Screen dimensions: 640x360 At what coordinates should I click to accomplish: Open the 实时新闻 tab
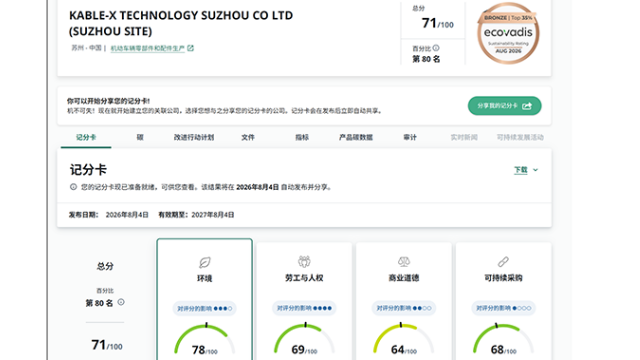[x=464, y=137]
